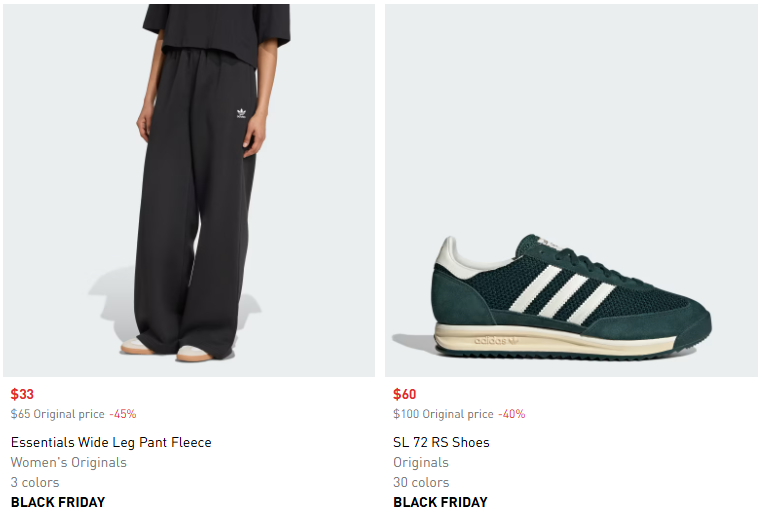Click the $60 sale price
764x520 pixels.
(x=404, y=394)
